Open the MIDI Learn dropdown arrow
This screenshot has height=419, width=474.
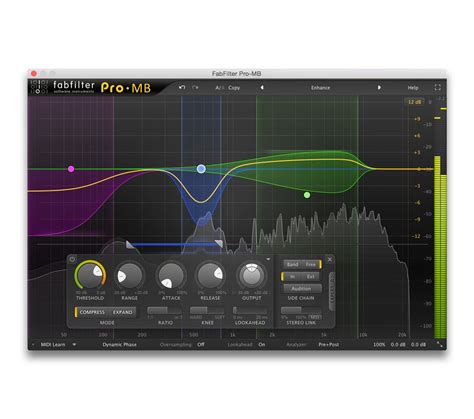click(74, 344)
